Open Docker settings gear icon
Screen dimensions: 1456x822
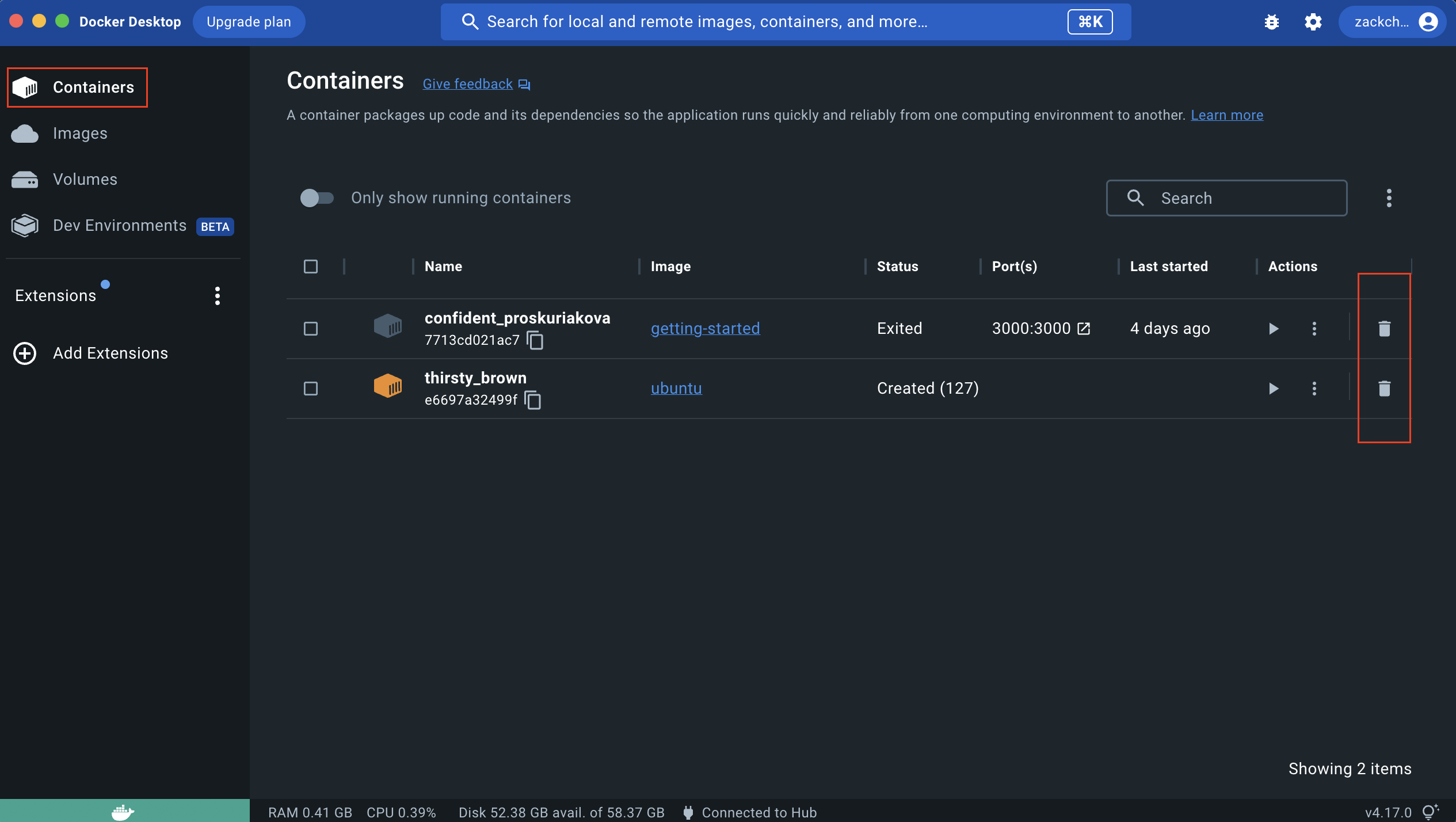tap(1313, 22)
